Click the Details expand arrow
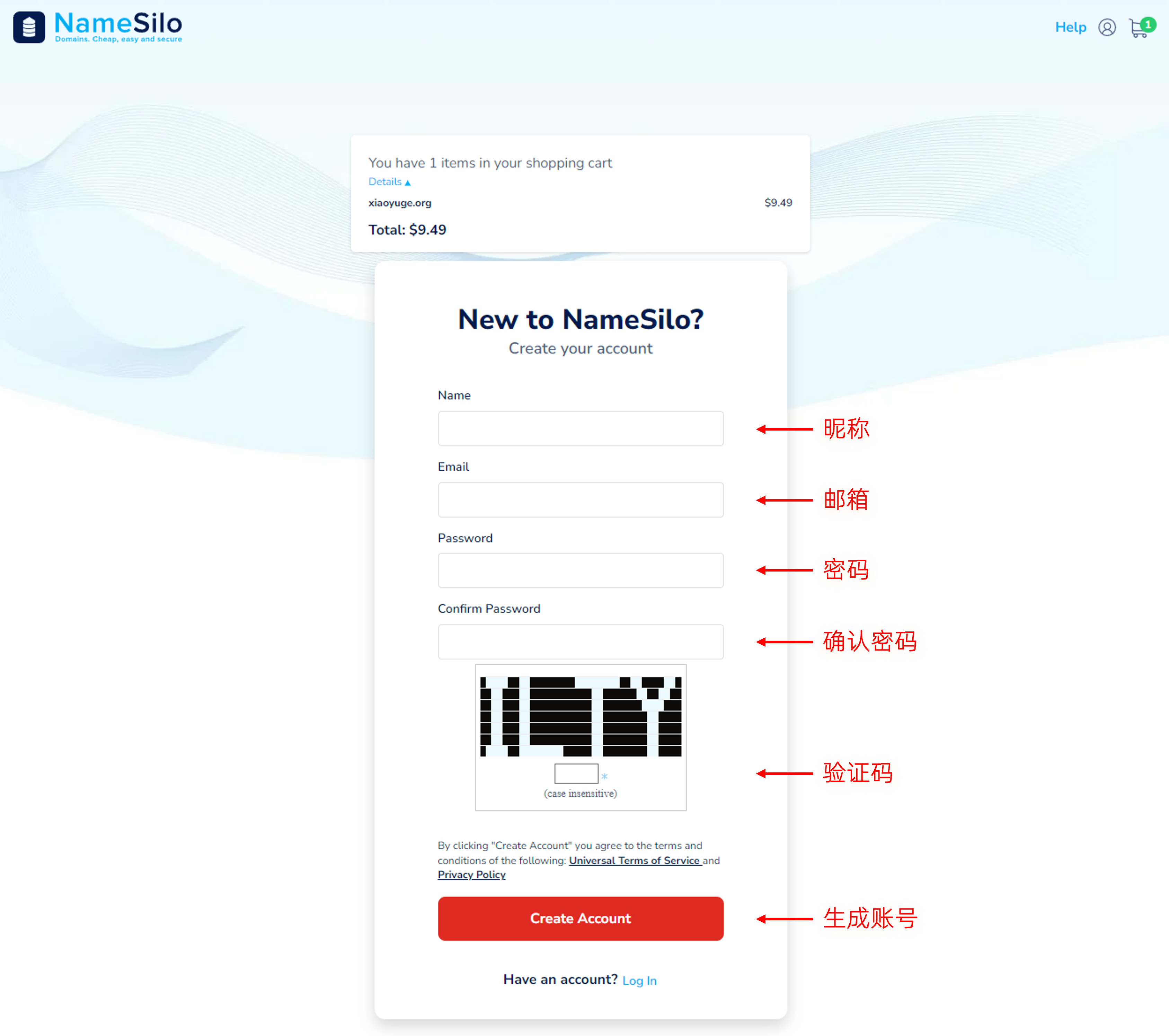1169x1036 pixels. [406, 182]
